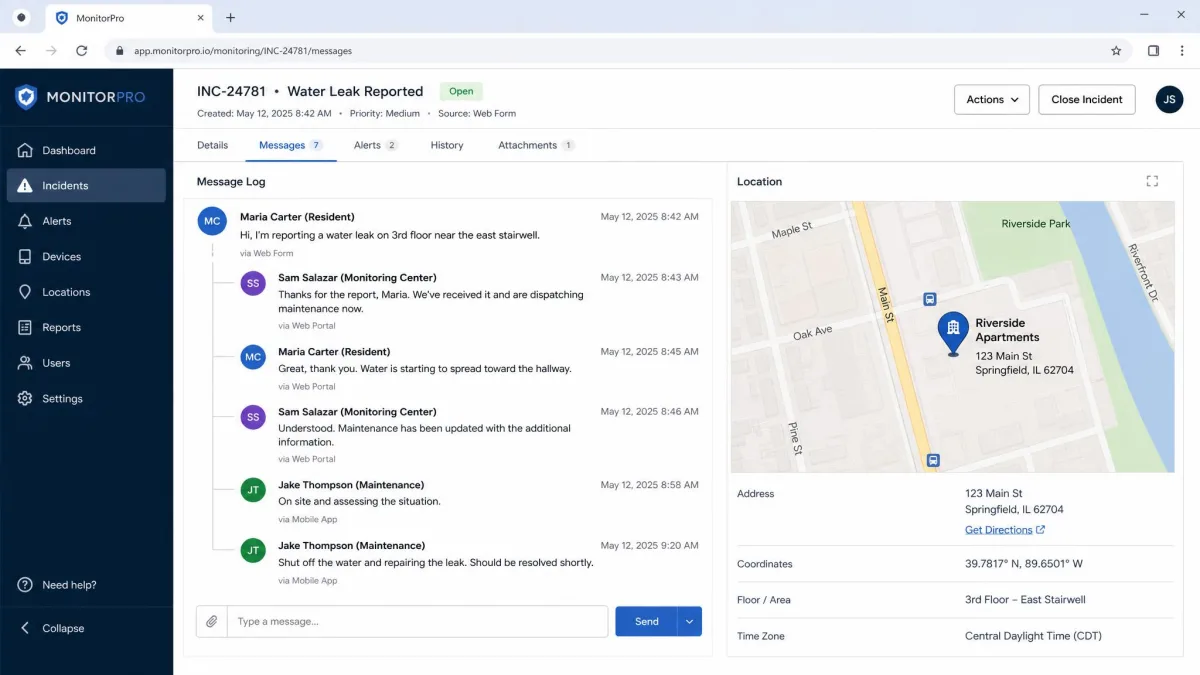Click the 3rd Floor – East Stairwell value
This screenshot has width=1200, height=675.
tap(1025, 600)
